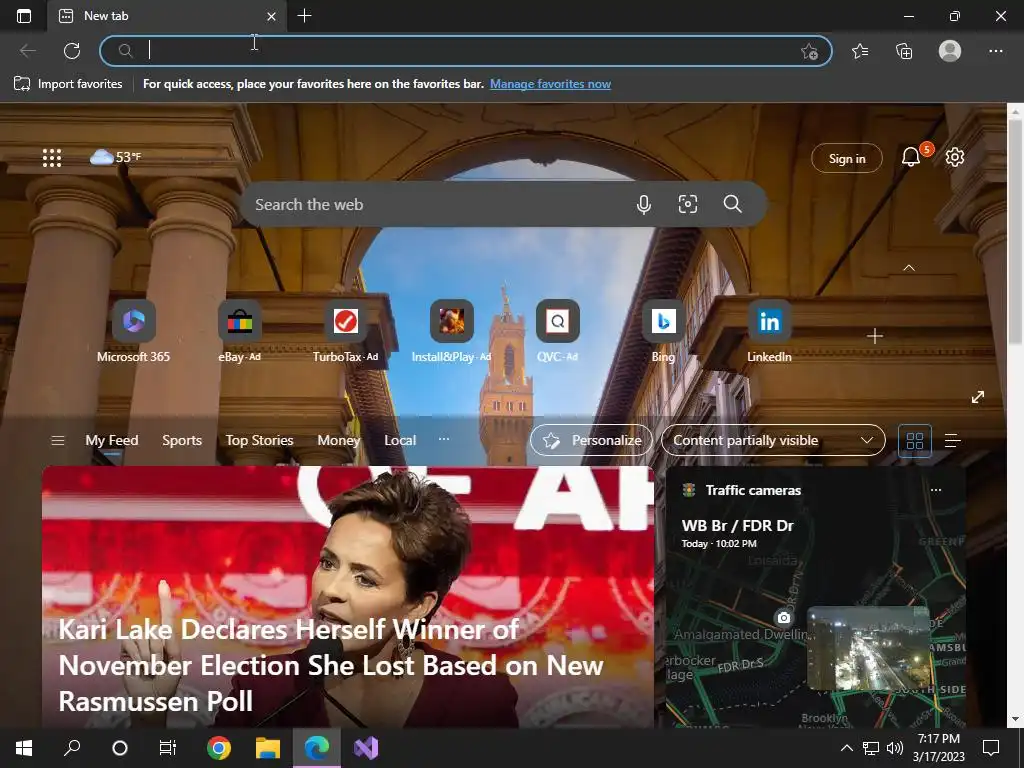Open the 53°F weather widget
This screenshot has height=768, width=1024.
pyautogui.click(x=115, y=157)
